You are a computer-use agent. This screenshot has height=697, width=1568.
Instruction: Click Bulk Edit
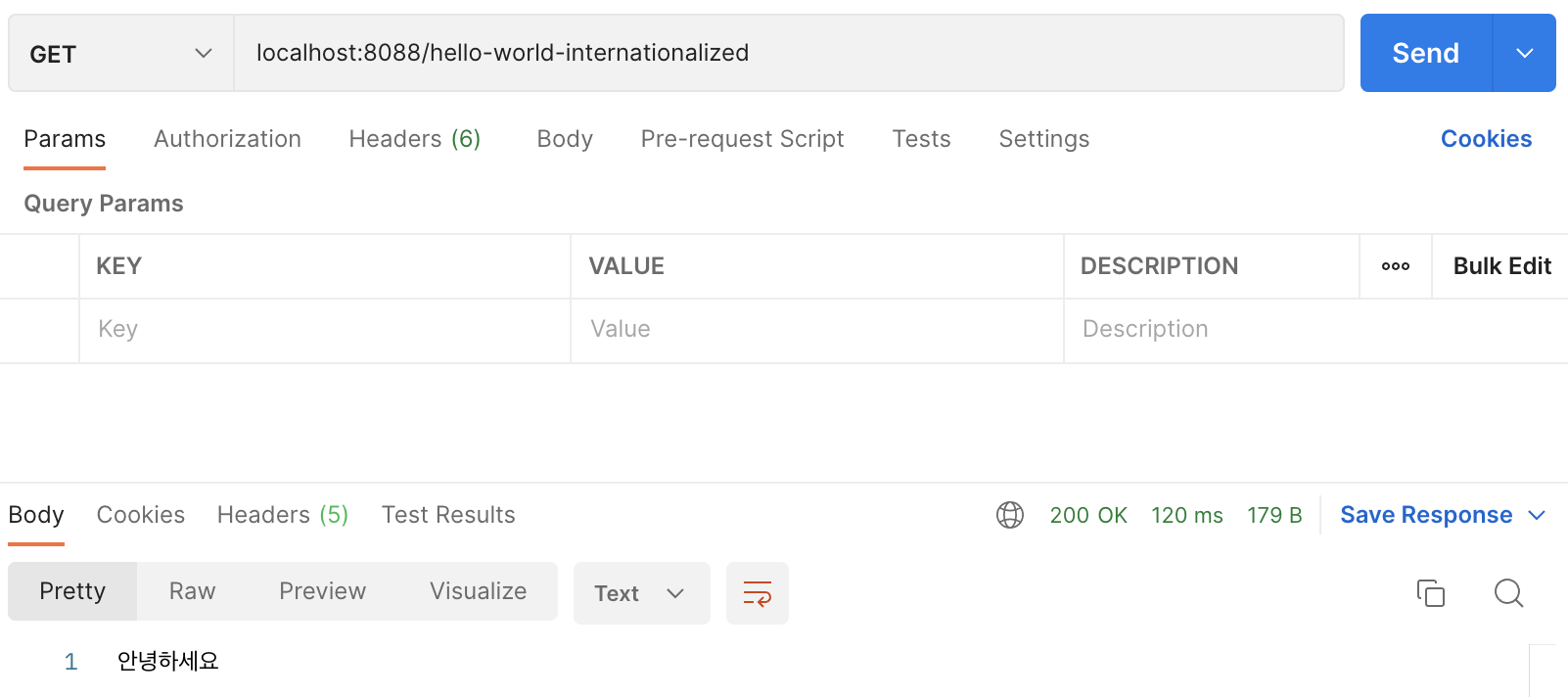(1502, 266)
